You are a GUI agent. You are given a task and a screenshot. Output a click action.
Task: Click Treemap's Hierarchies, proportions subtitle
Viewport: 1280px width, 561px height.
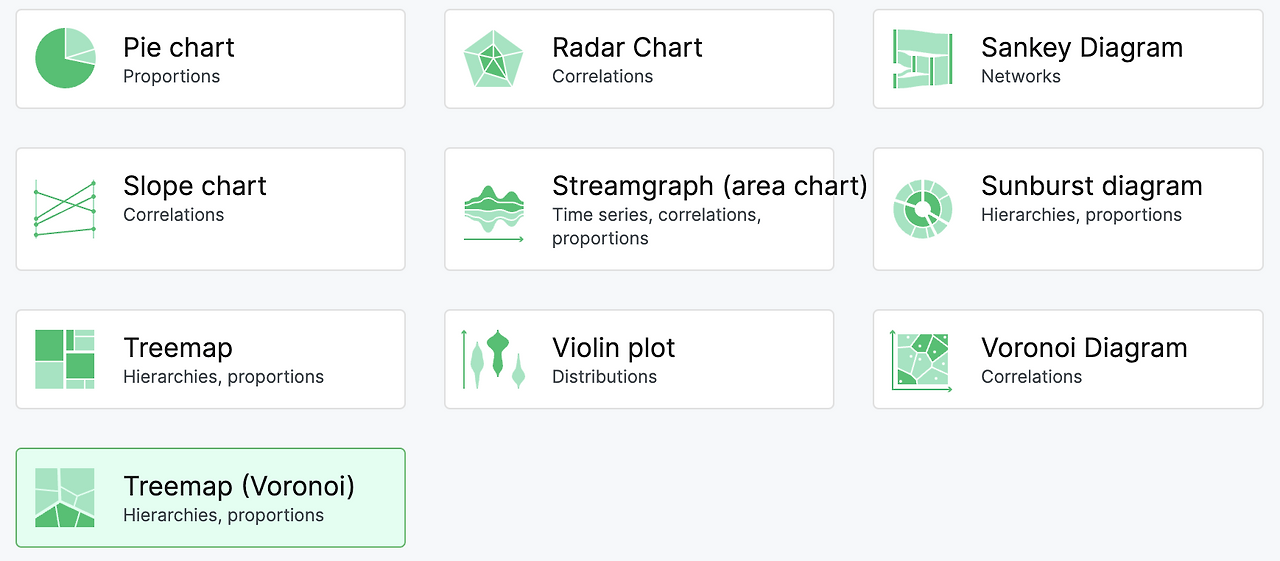[224, 377]
